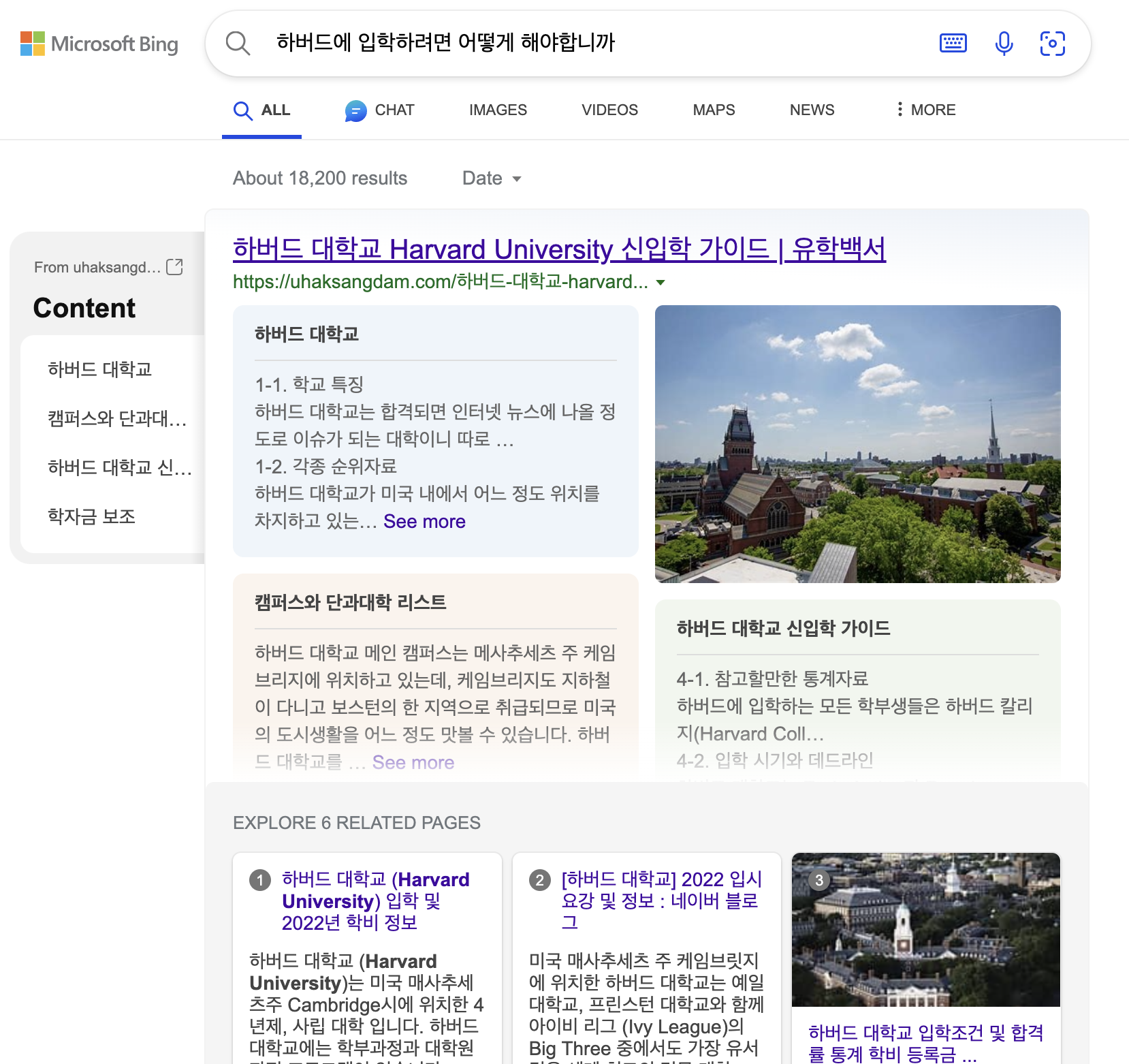
Task: Expand the uhaksangdam URL dropdown arrow
Action: (x=660, y=282)
